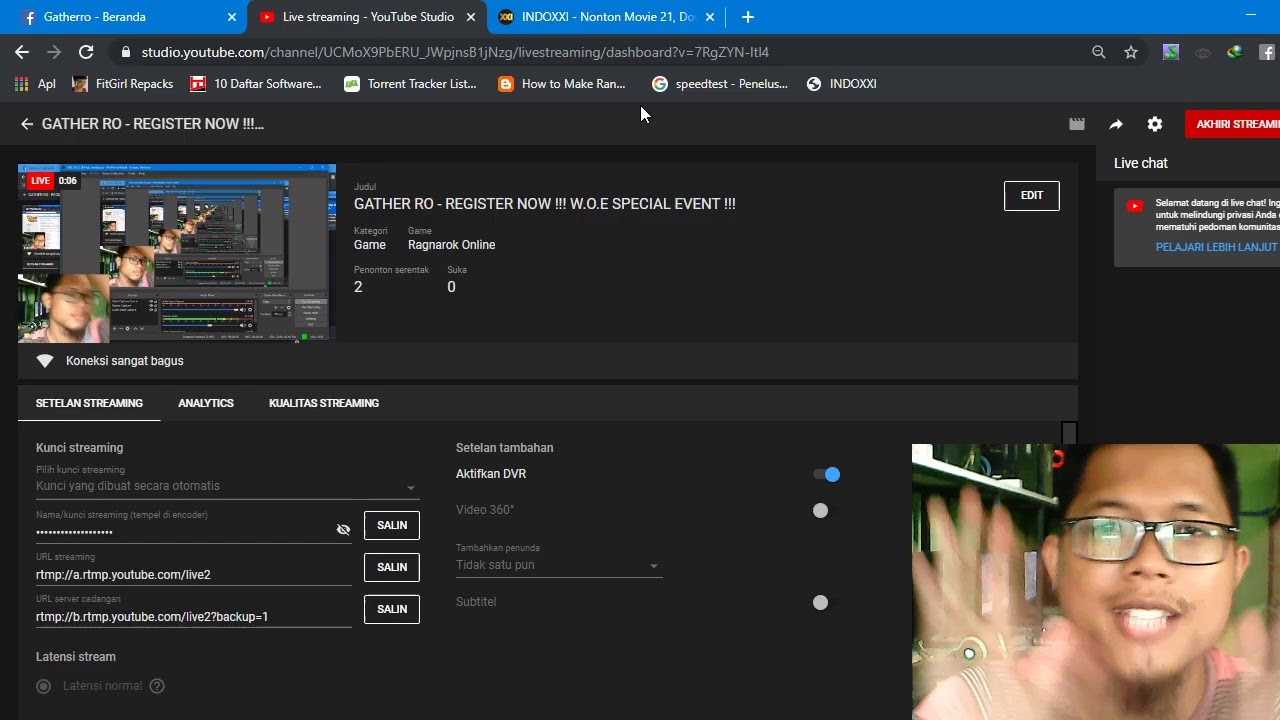Open help icon next to Latensi normal

(x=157, y=686)
